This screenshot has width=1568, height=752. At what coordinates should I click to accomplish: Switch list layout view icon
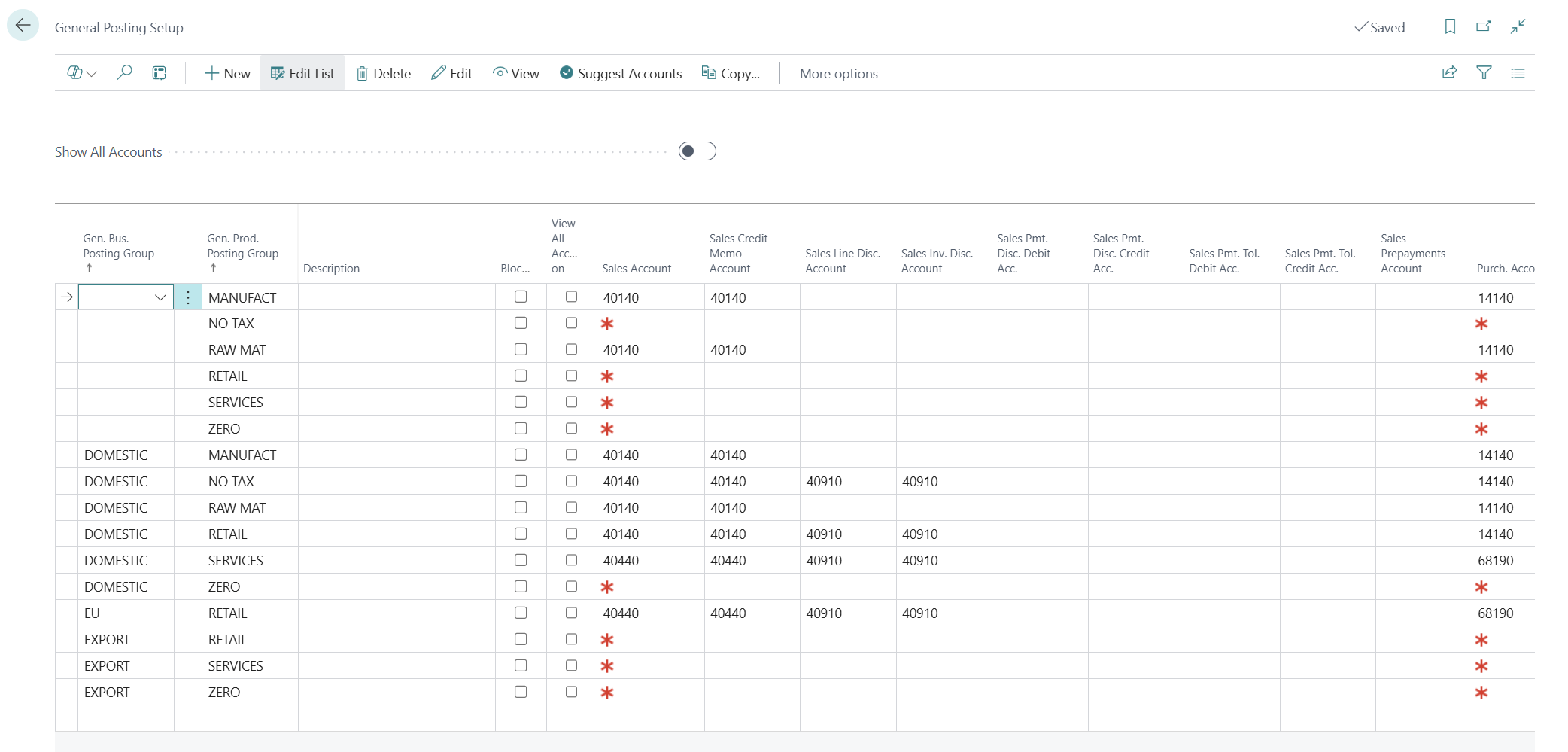tap(1518, 73)
